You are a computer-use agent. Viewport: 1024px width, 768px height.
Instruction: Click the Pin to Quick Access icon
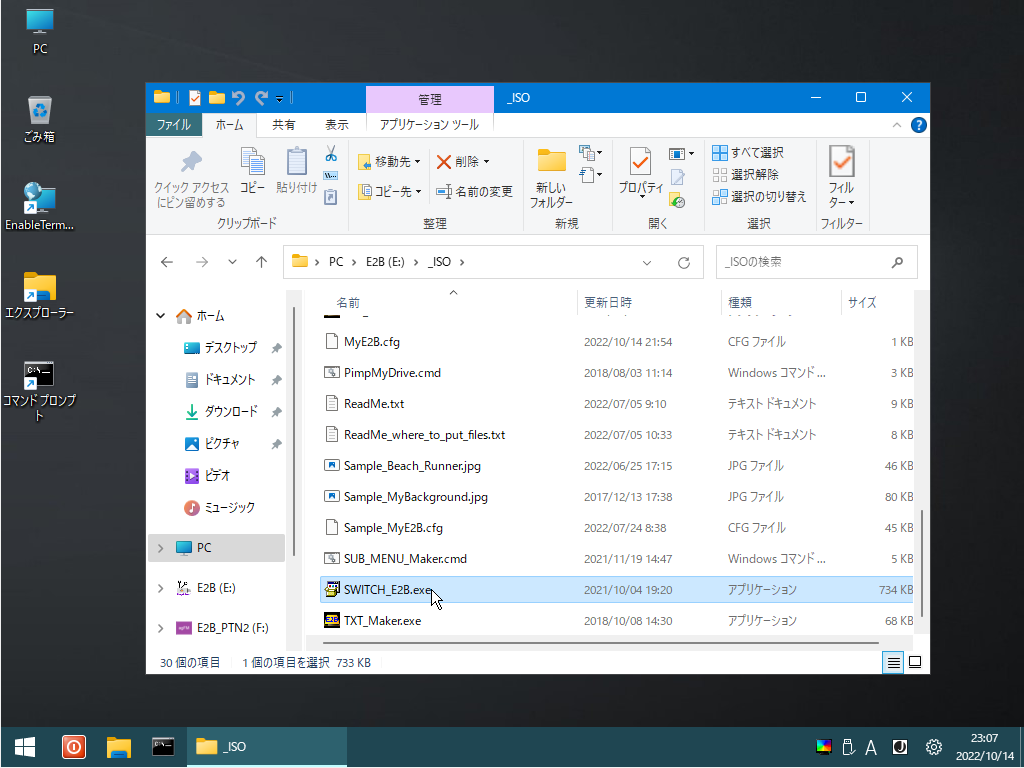(191, 162)
